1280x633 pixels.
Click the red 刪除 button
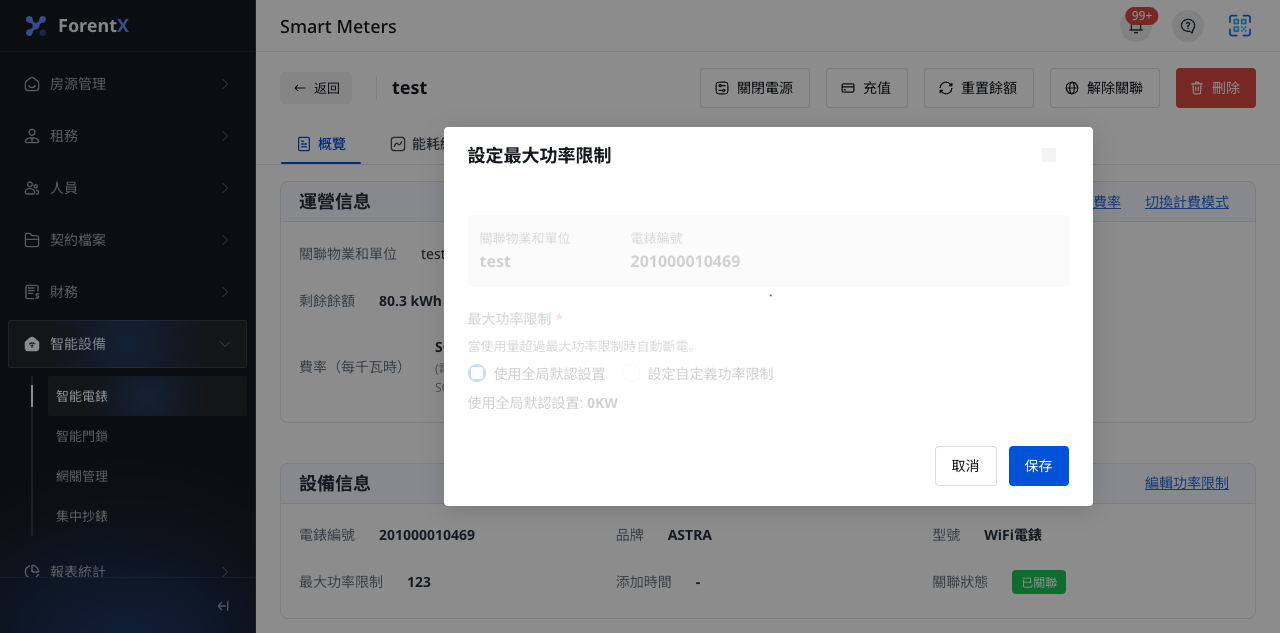[1216, 88]
